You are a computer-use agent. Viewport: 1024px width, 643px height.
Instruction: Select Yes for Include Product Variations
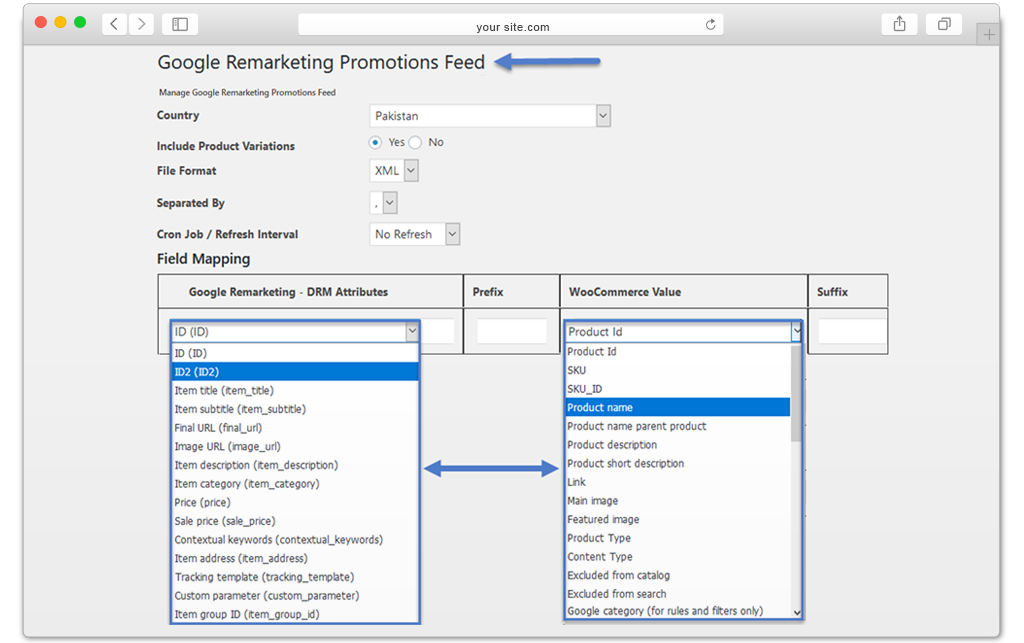coord(375,142)
